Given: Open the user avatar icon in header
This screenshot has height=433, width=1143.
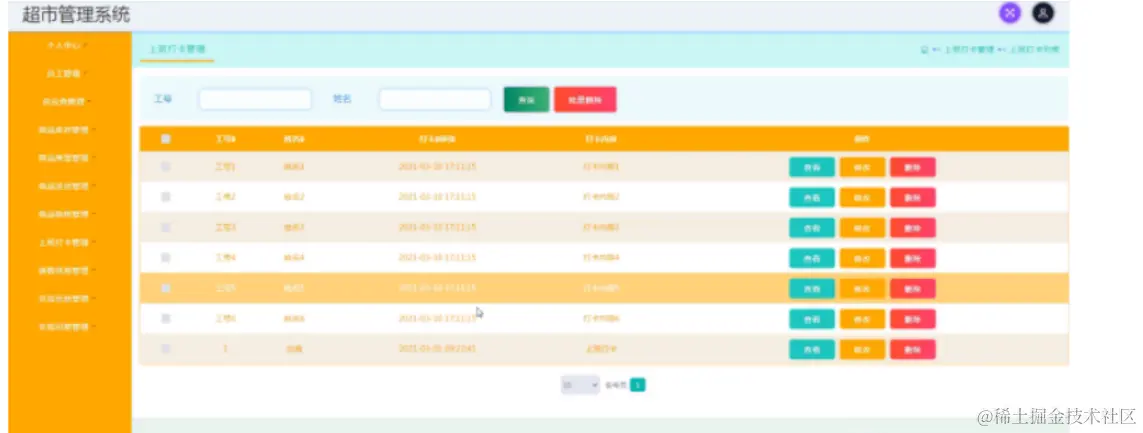Looking at the screenshot, I should [x=1044, y=12].
